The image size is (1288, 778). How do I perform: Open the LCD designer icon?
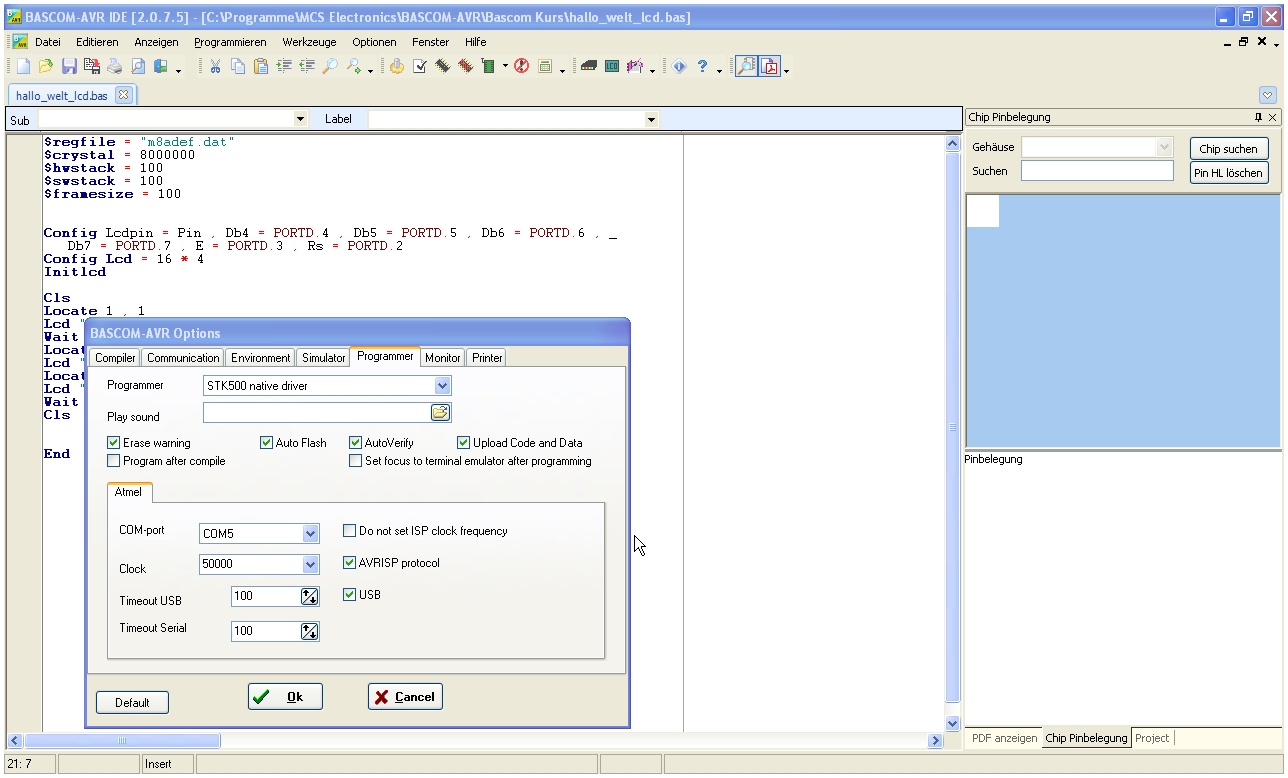pos(612,67)
